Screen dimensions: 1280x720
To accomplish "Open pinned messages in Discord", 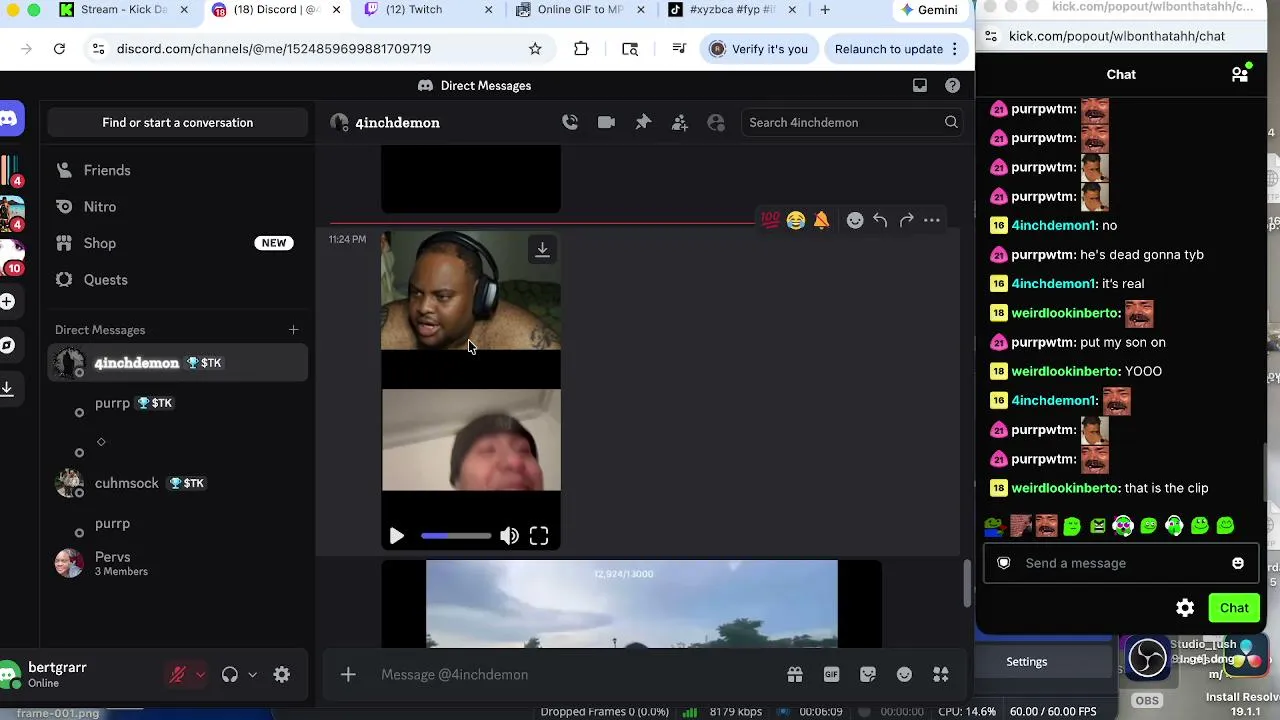I will [643, 122].
